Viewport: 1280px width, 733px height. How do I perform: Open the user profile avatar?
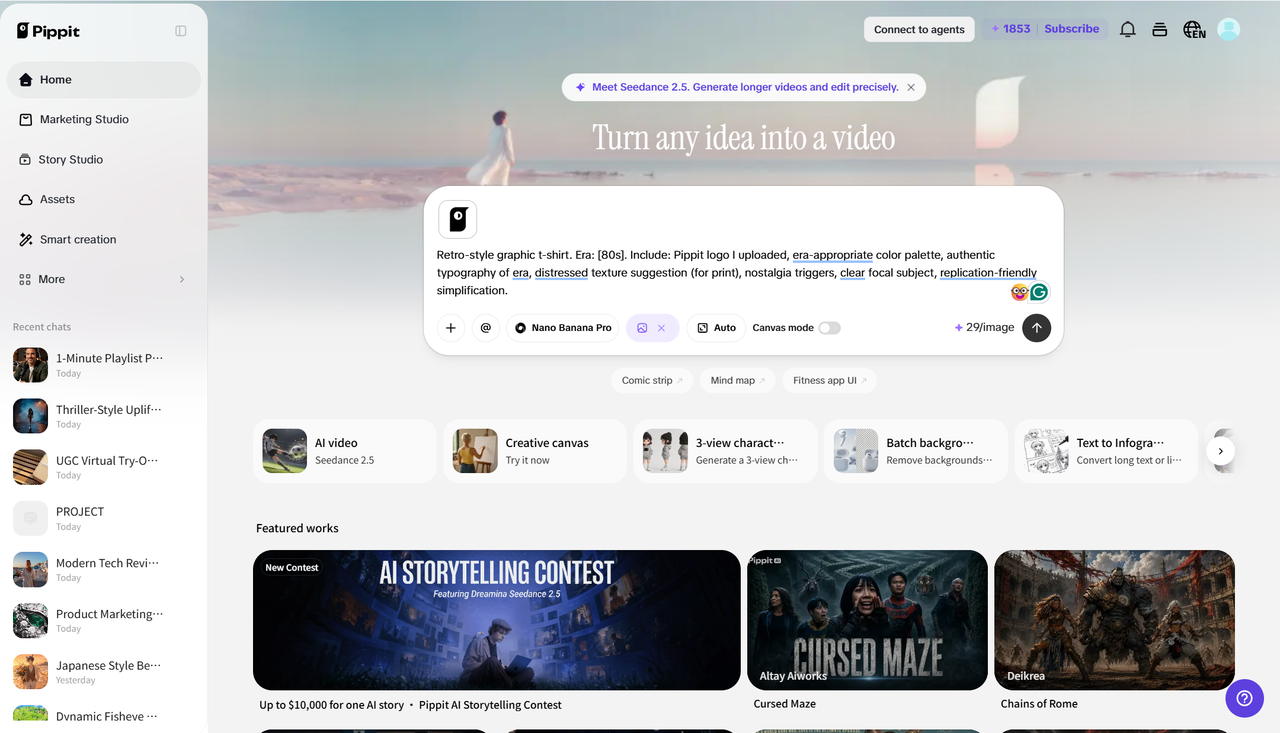[x=1228, y=30]
